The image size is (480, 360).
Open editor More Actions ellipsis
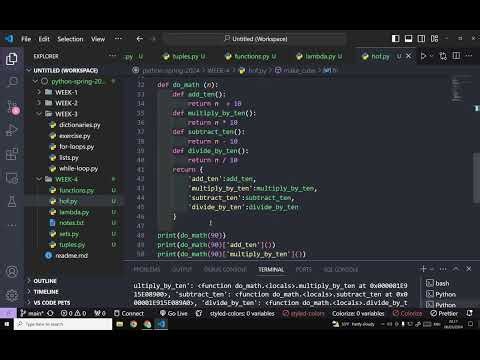coord(469,56)
